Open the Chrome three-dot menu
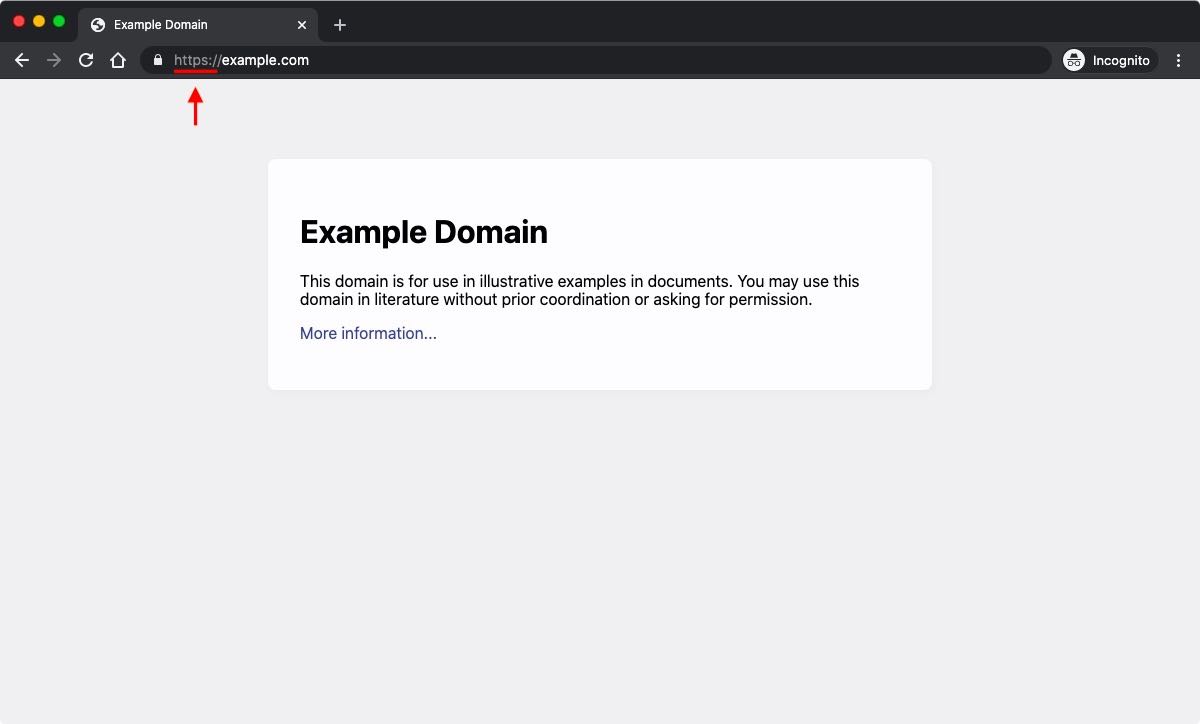Image resolution: width=1200 pixels, height=724 pixels. pyautogui.click(x=1178, y=60)
